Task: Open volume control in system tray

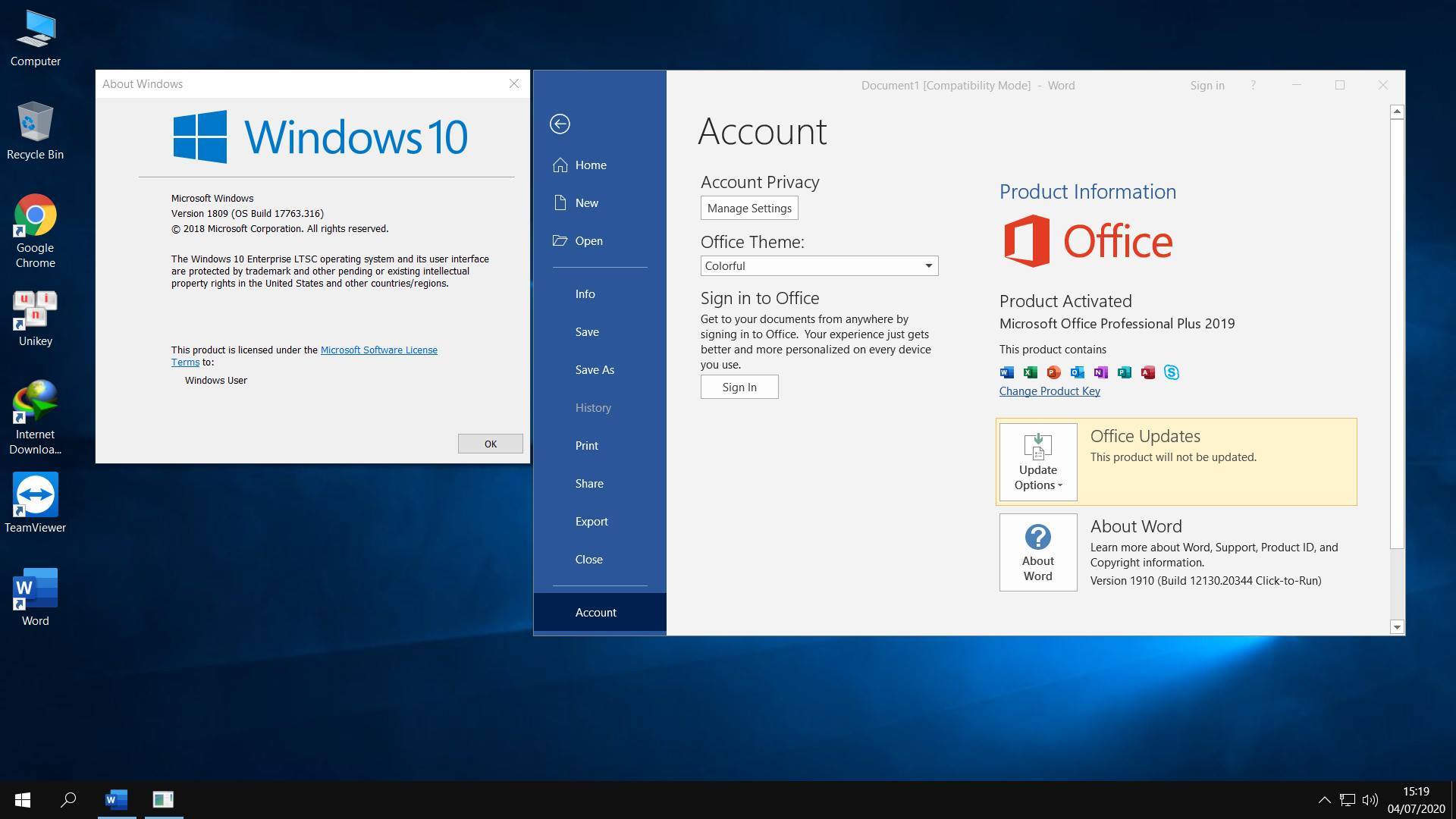Action: [1370, 799]
